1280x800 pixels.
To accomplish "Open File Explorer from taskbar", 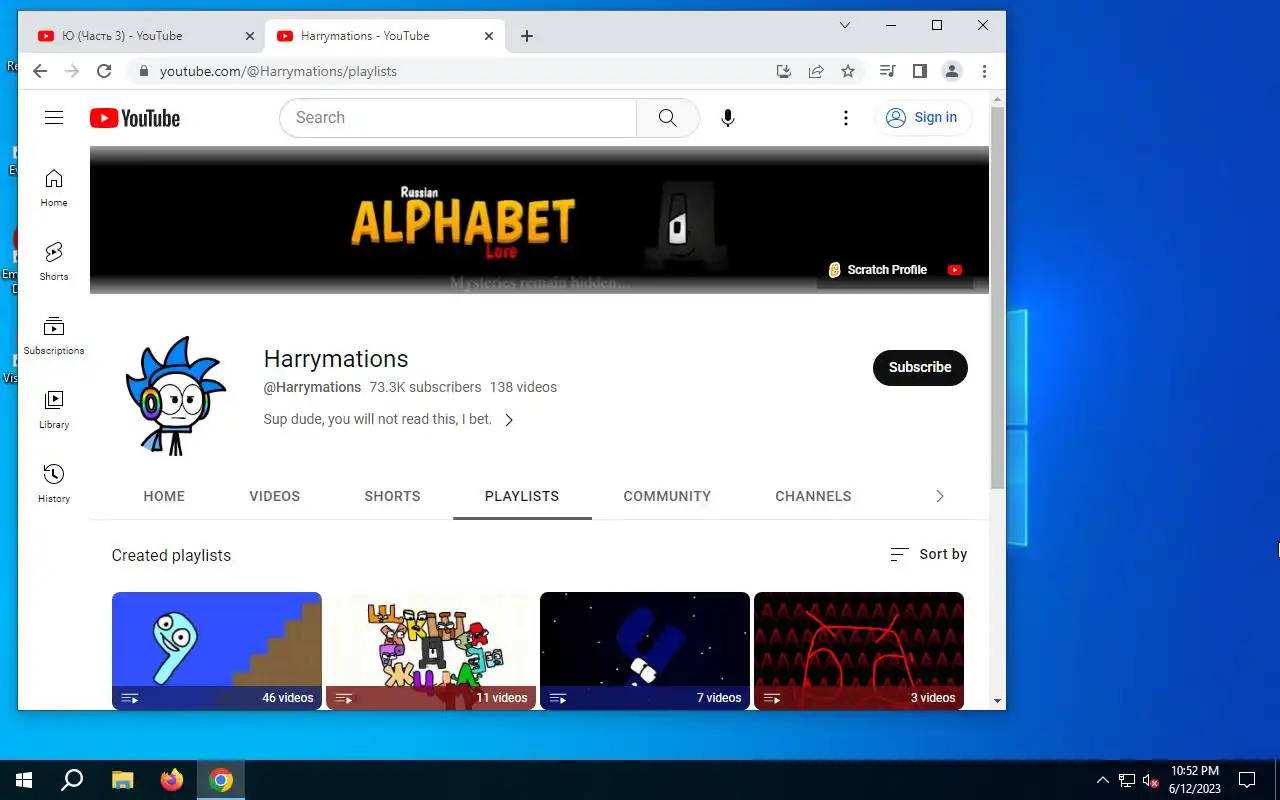I will [122, 780].
